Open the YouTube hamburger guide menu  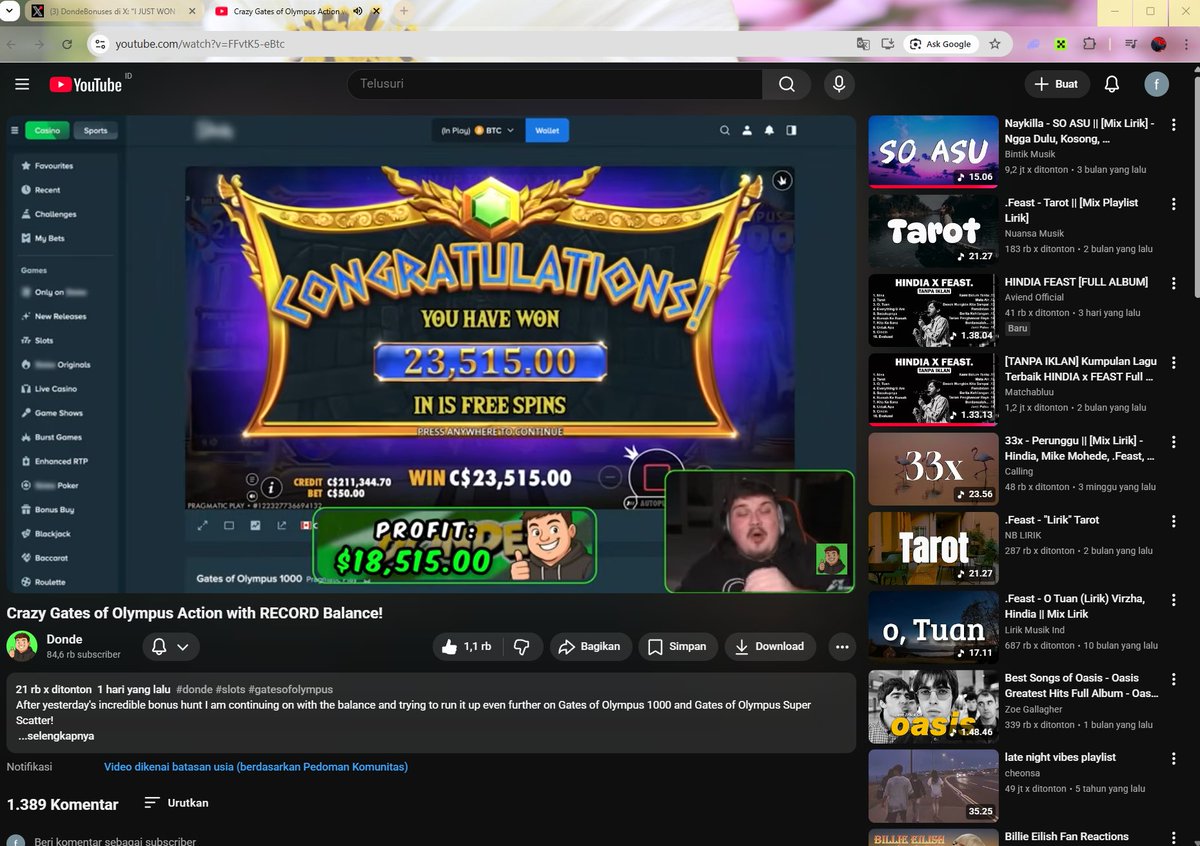point(22,85)
